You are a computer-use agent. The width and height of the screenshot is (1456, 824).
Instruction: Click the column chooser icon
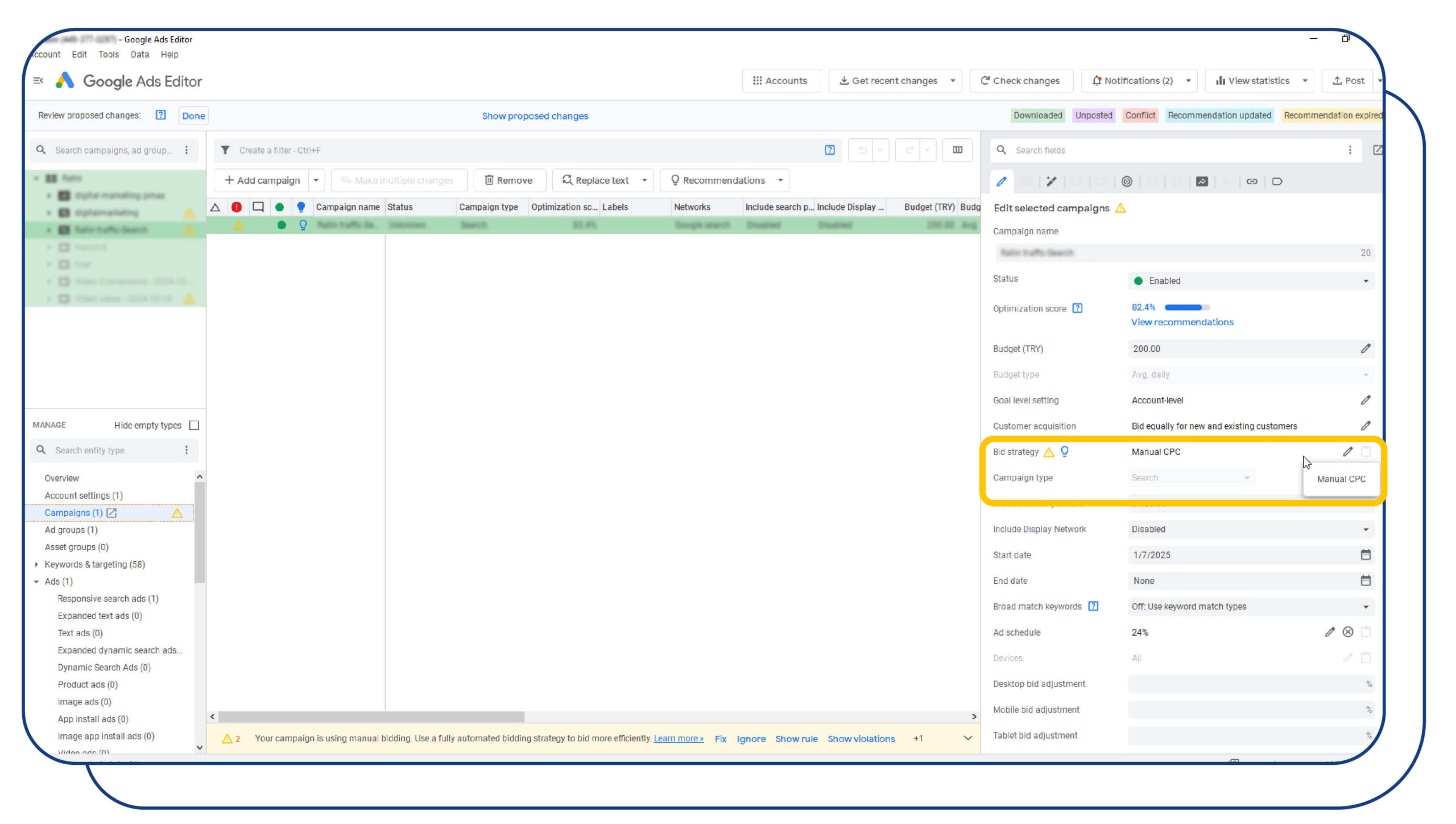pos(958,150)
